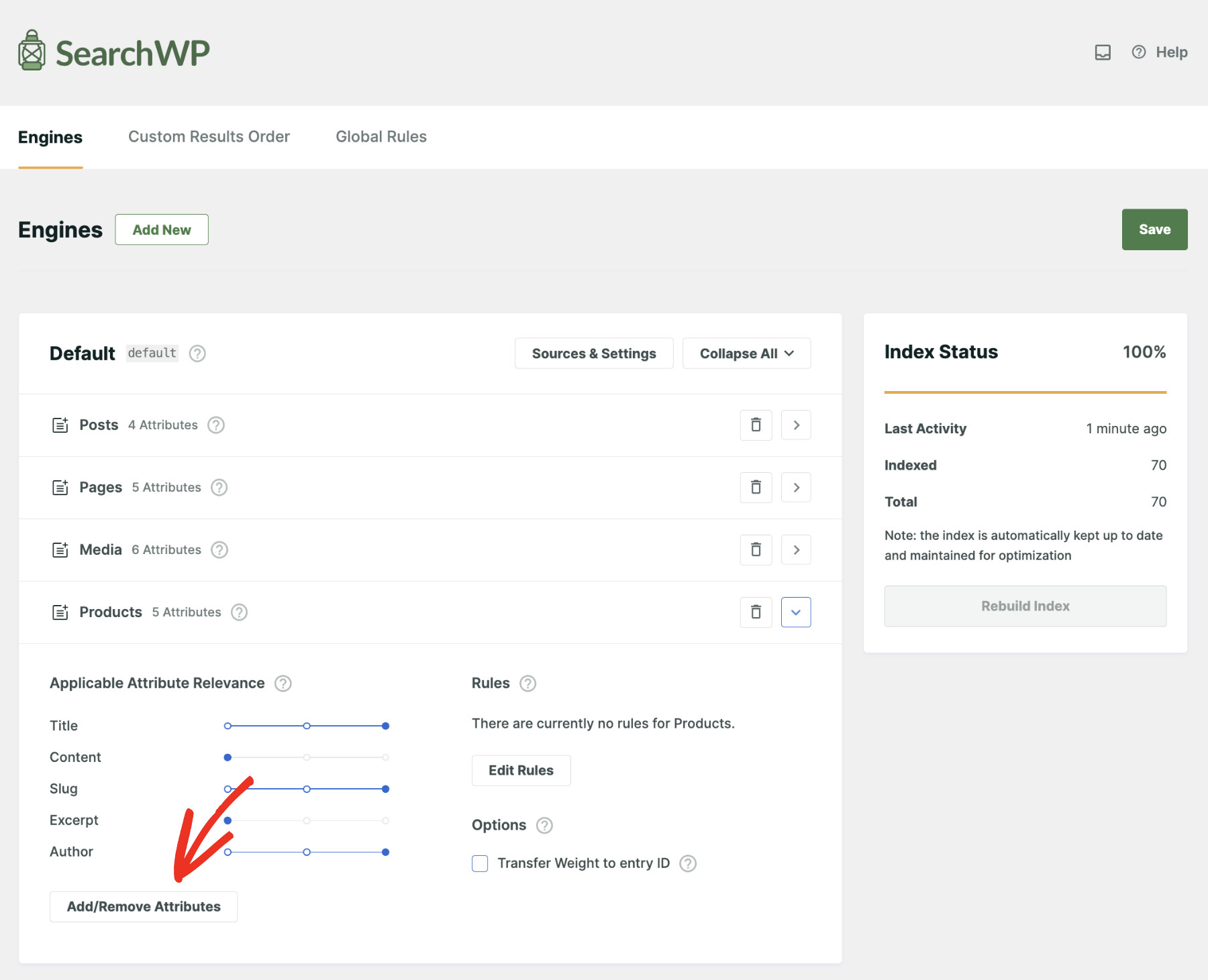Viewport: 1208px width, 980px height.
Task: Set Content relevance slider to maximum
Action: tap(385, 757)
